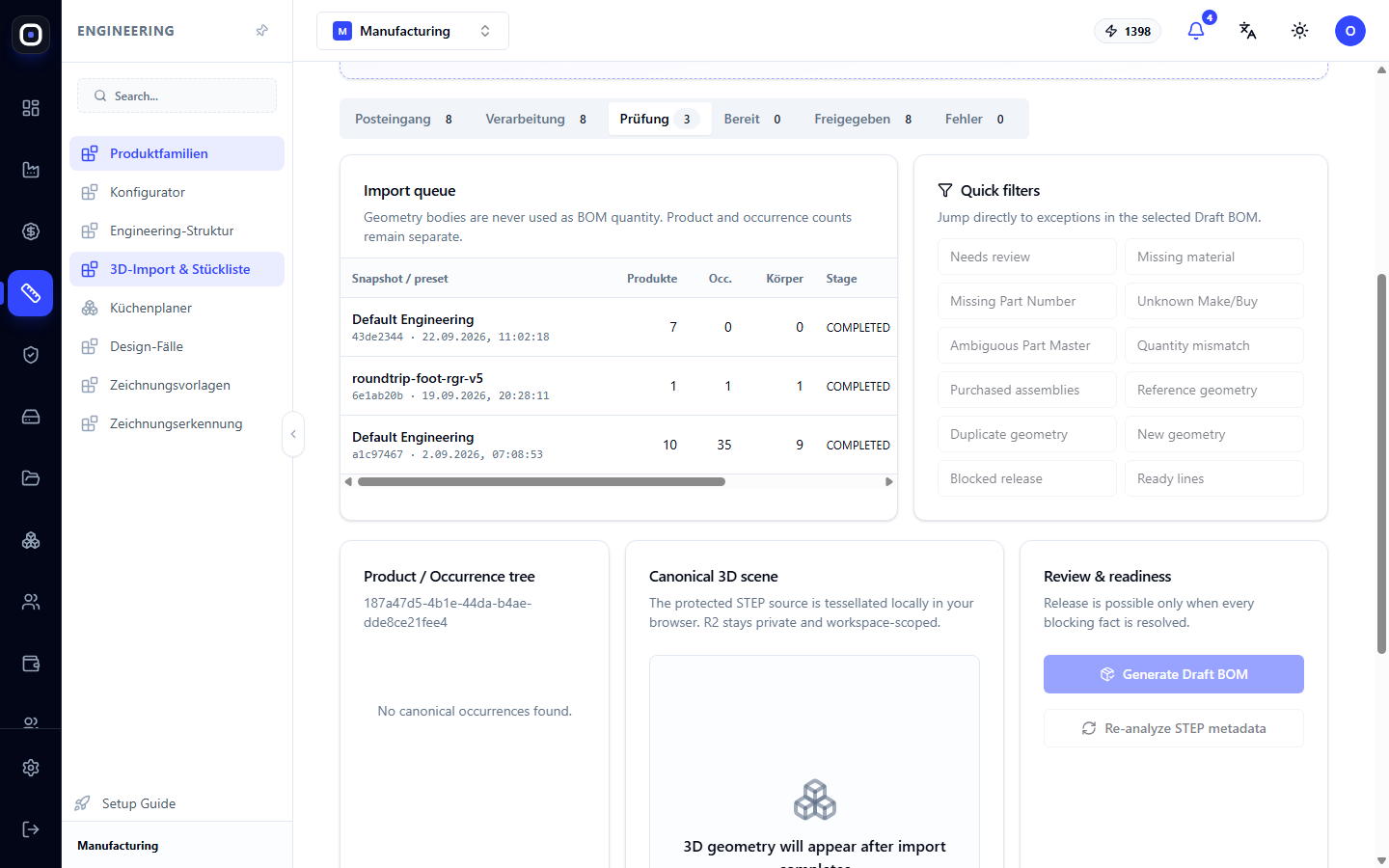Toggle the light/dark theme sun icon
Screen dimensions: 1389x868
click(1299, 31)
